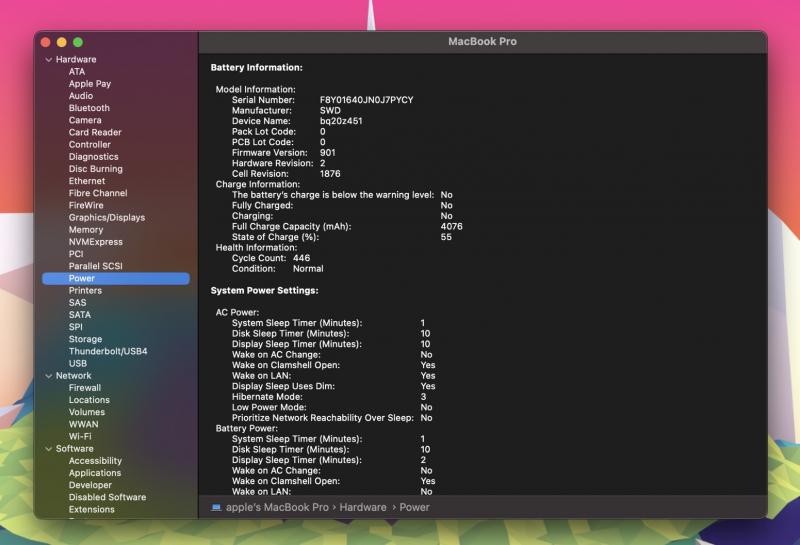Click the Network category label
This screenshot has width=800, height=545.
click(x=73, y=376)
